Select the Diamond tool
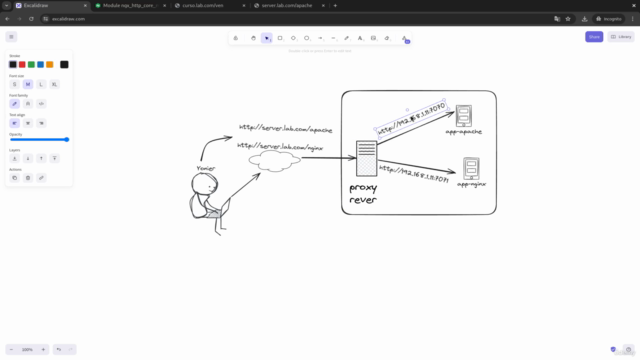The height and width of the screenshot is (360, 640). [293, 38]
